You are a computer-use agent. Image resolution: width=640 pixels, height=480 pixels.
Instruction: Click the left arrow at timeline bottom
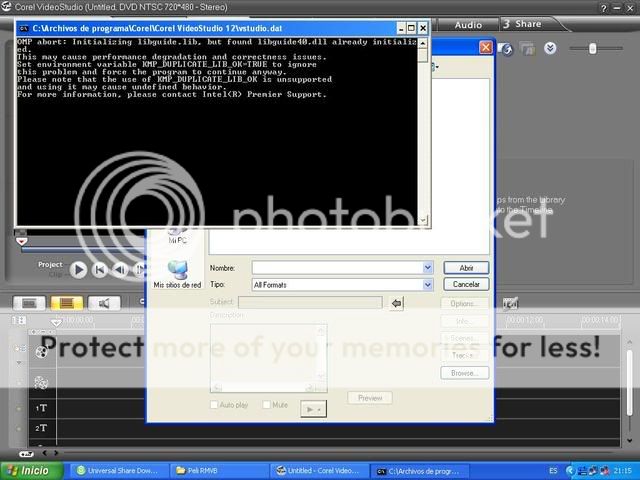point(44,453)
